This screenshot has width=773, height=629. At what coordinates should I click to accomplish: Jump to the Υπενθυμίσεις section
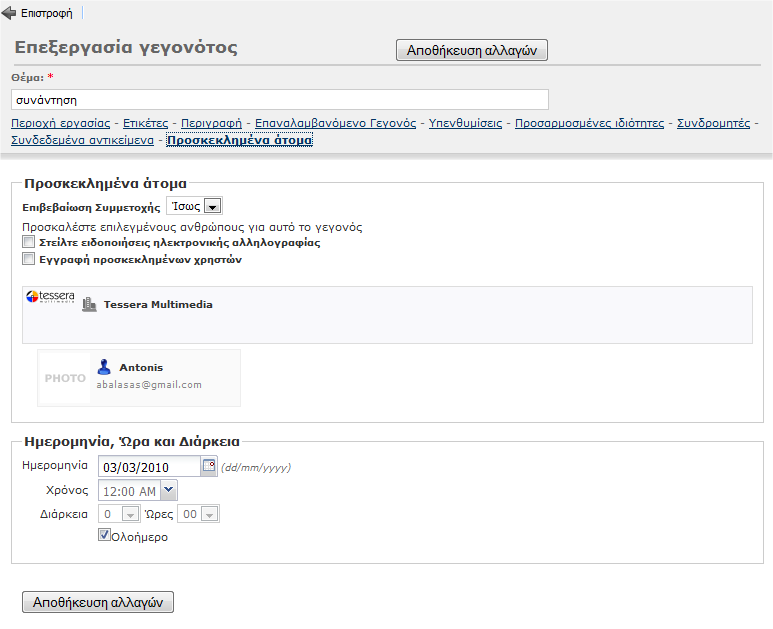[465, 123]
